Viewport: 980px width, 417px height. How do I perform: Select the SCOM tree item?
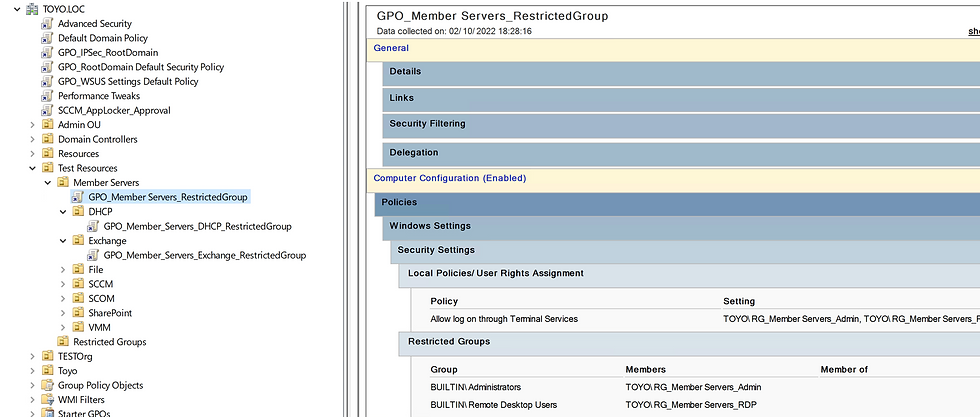point(101,298)
